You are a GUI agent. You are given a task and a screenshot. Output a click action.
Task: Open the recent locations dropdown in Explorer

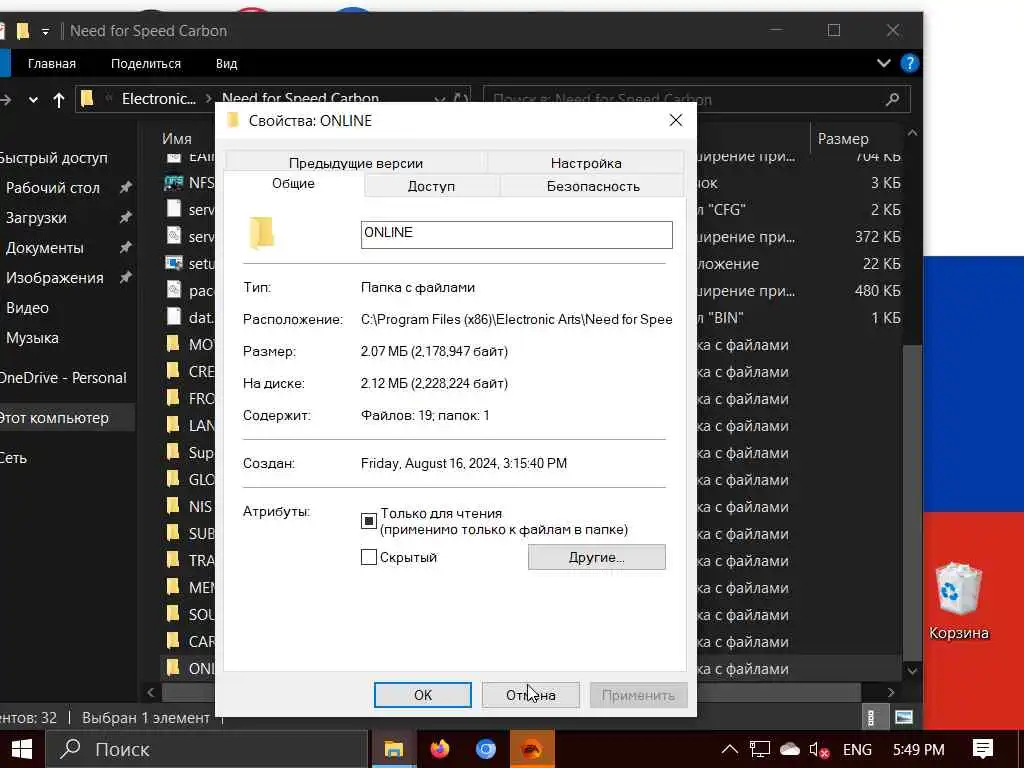33,100
